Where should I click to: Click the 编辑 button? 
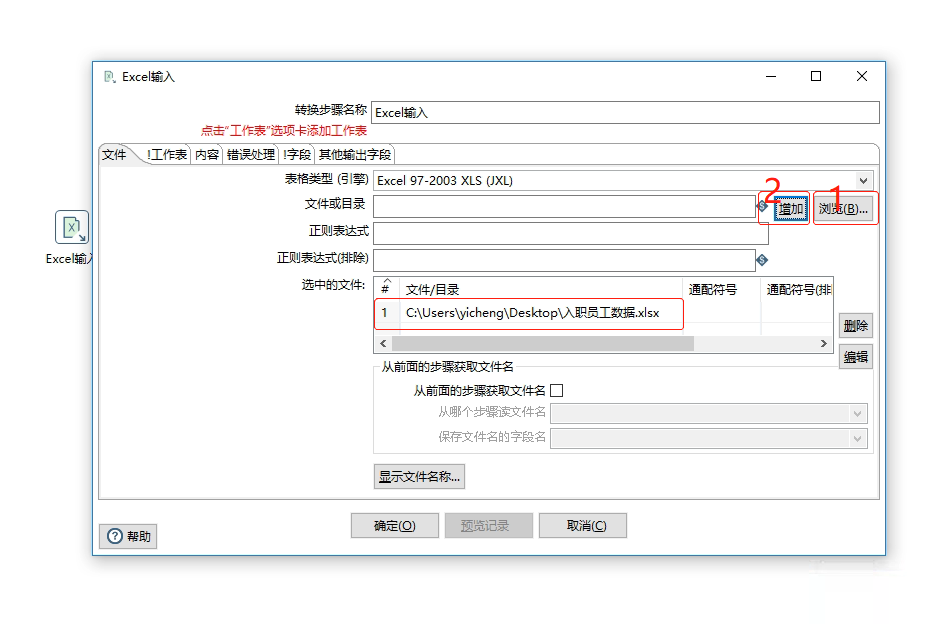click(x=856, y=356)
